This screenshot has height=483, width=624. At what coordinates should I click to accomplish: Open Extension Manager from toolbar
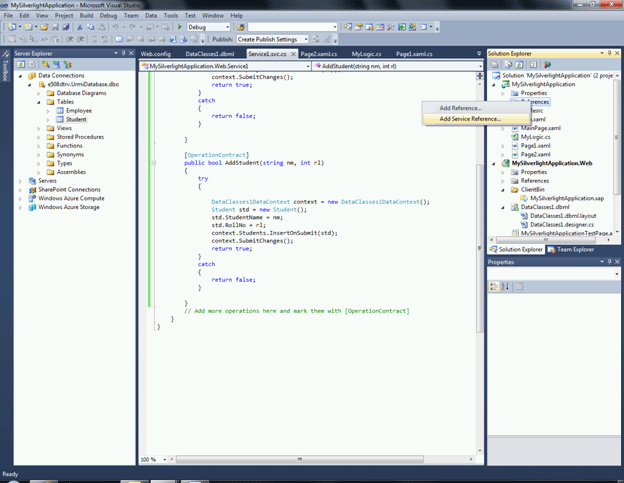click(413, 27)
